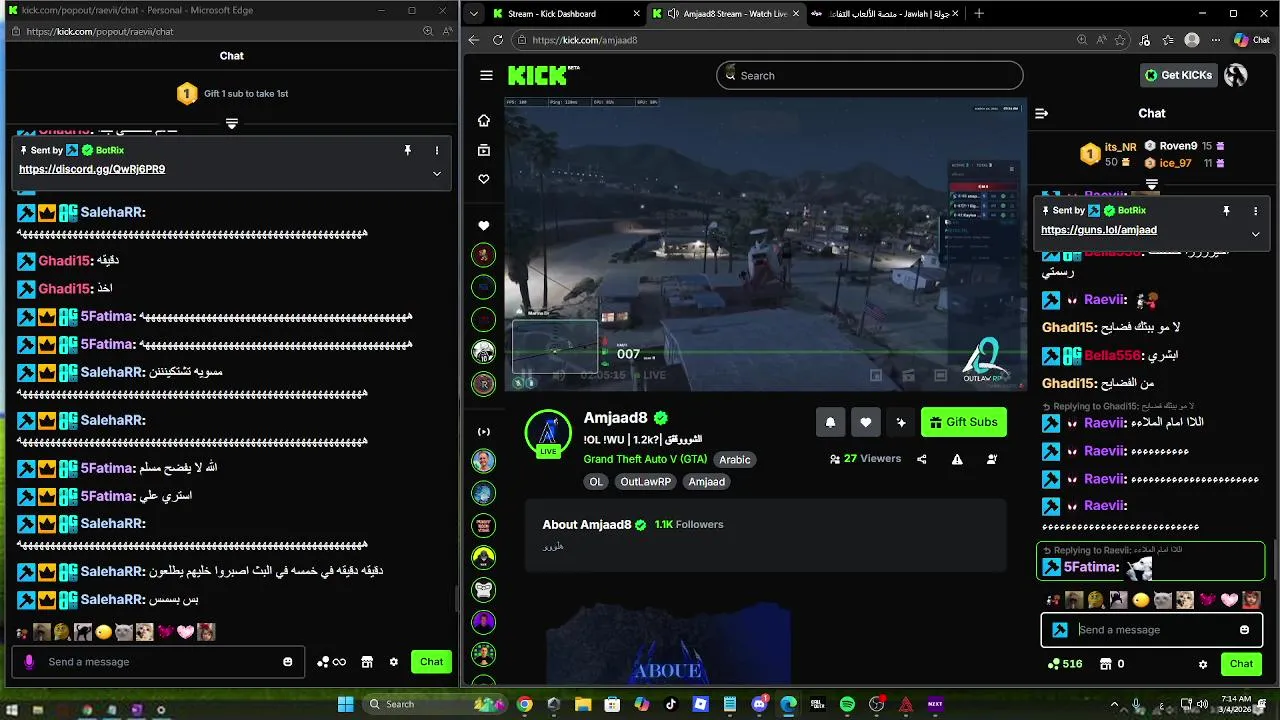The height and width of the screenshot is (720, 1280).
Task: Expand popout chat leaderboard chevron
Action: point(232,123)
